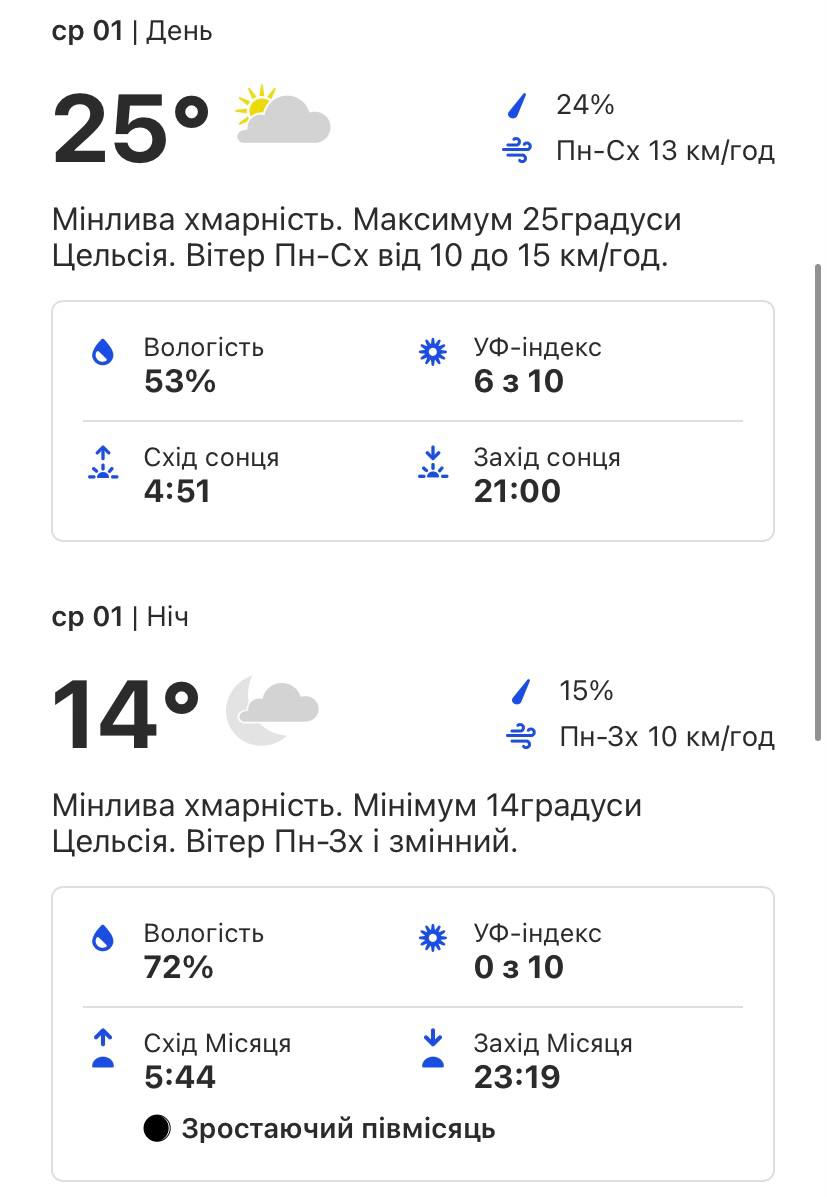Click the moonrise icon
Viewport: 827px width, 1197px height.
(x=103, y=1048)
